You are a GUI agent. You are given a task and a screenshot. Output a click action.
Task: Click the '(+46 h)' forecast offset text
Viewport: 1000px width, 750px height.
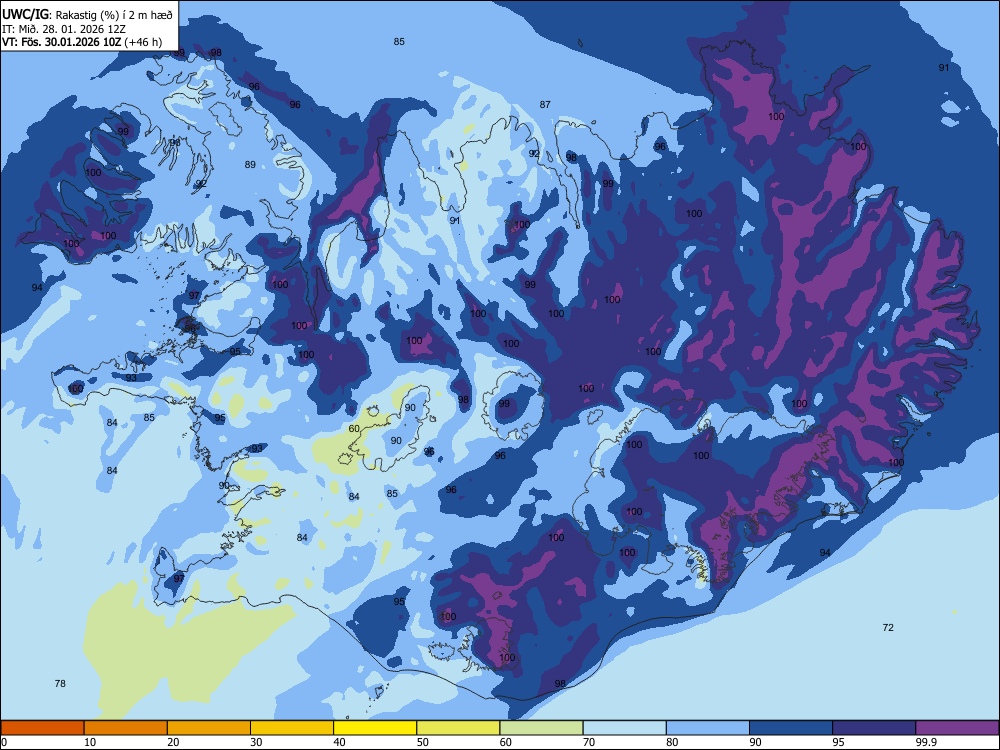pyautogui.click(x=143, y=42)
